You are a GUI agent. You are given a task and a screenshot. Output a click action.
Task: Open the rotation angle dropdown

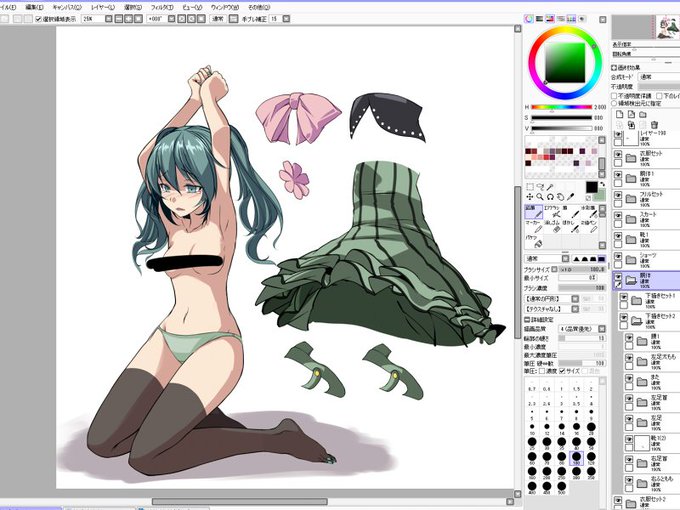pyautogui.click(x=171, y=19)
